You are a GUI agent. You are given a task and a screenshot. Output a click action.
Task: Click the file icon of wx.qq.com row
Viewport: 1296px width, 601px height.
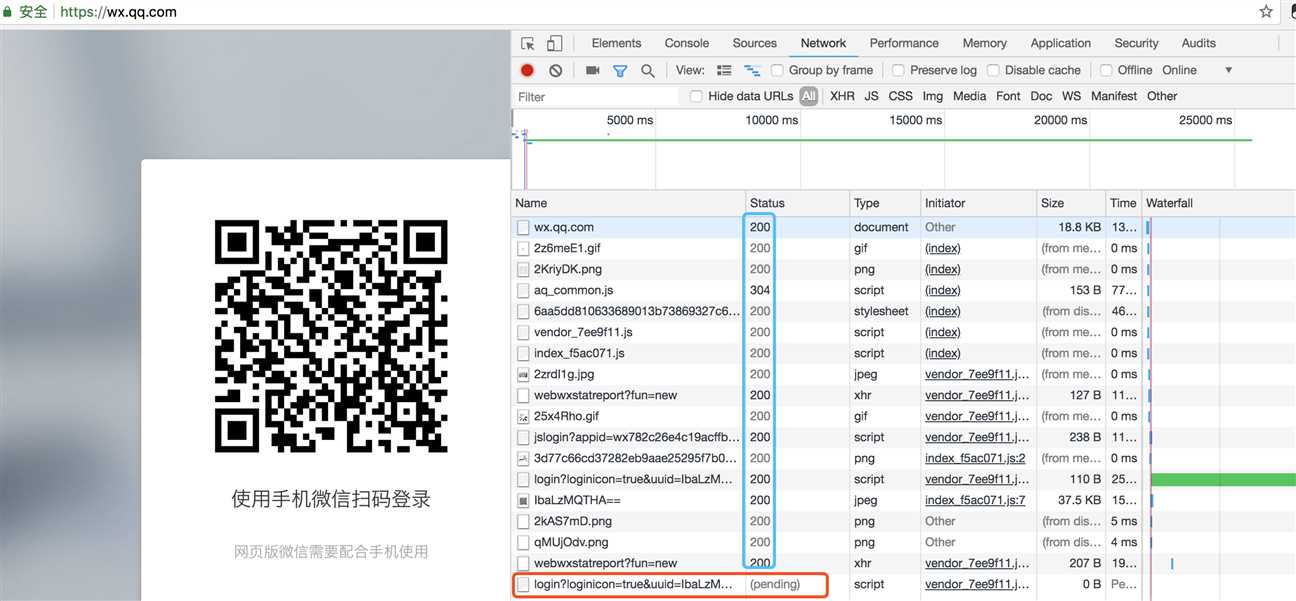coord(522,227)
